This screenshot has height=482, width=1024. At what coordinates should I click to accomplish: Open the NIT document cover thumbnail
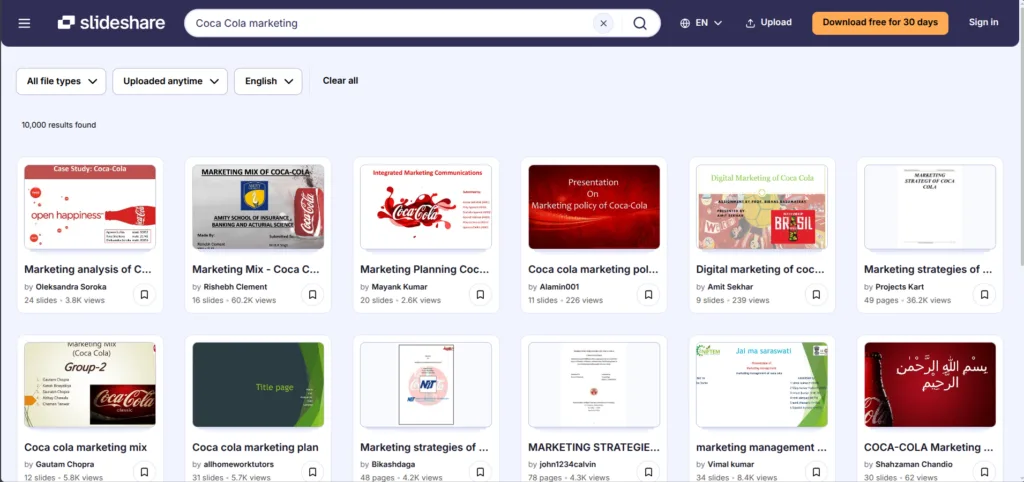pyautogui.click(x=426, y=385)
